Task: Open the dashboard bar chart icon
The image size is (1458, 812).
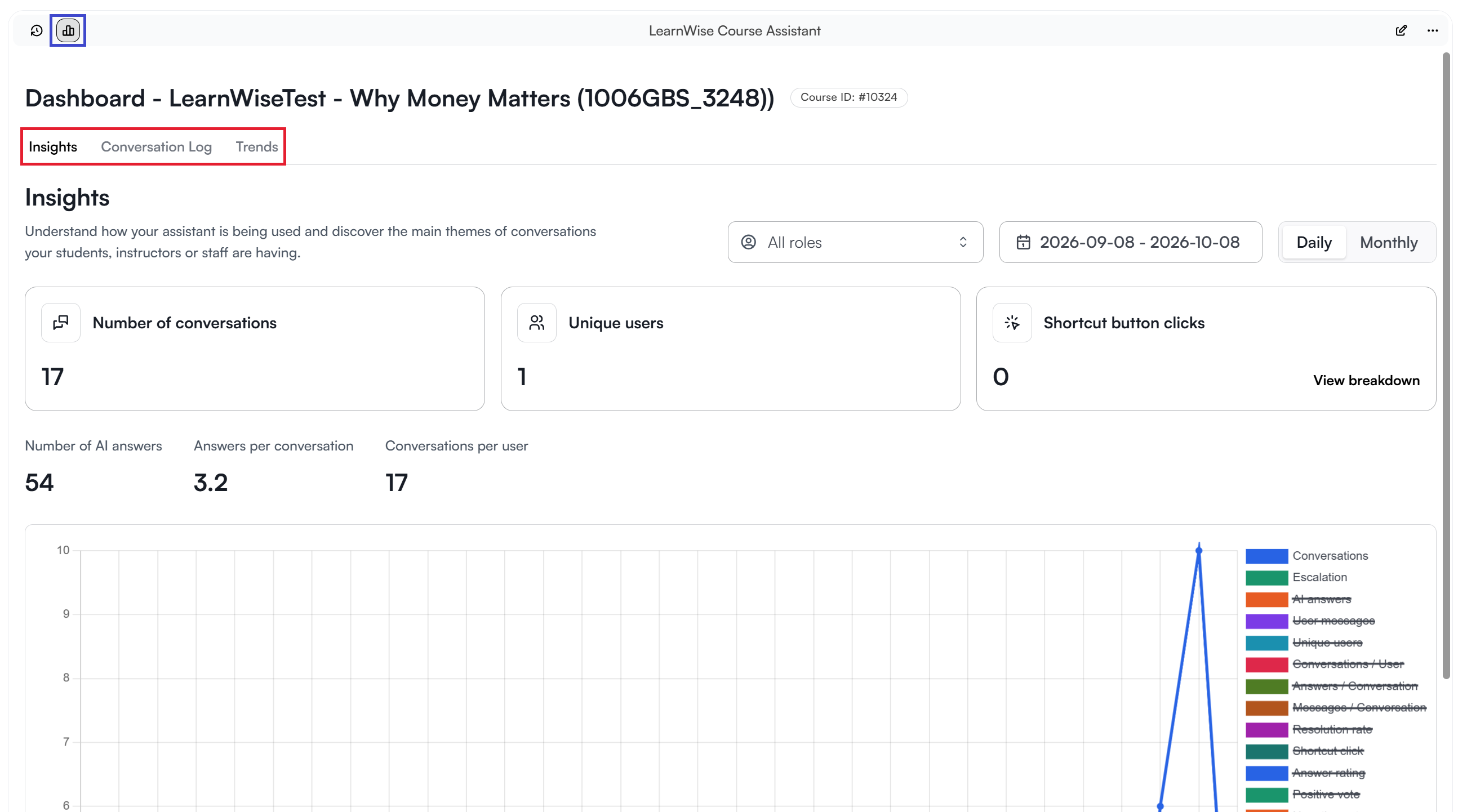Action: coord(68,30)
